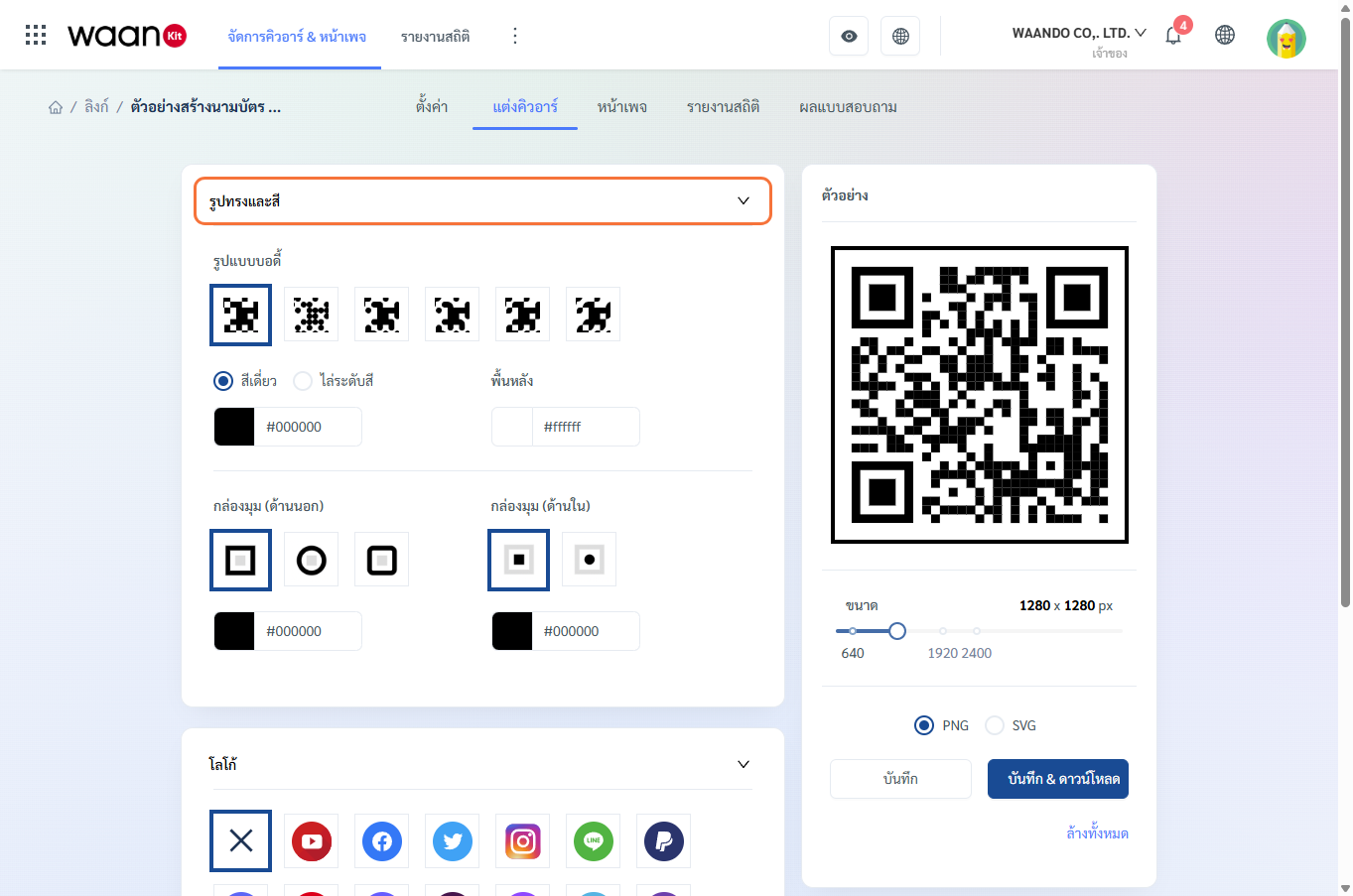The width and height of the screenshot is (1353, 896).
Task: Go to ลิงก์ in the breadcrumb
Action: coord(96,107)
